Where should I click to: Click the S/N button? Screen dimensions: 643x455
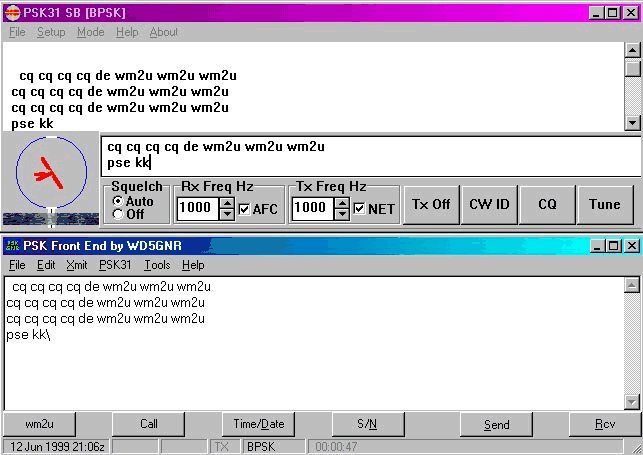[x=368, y=424]
